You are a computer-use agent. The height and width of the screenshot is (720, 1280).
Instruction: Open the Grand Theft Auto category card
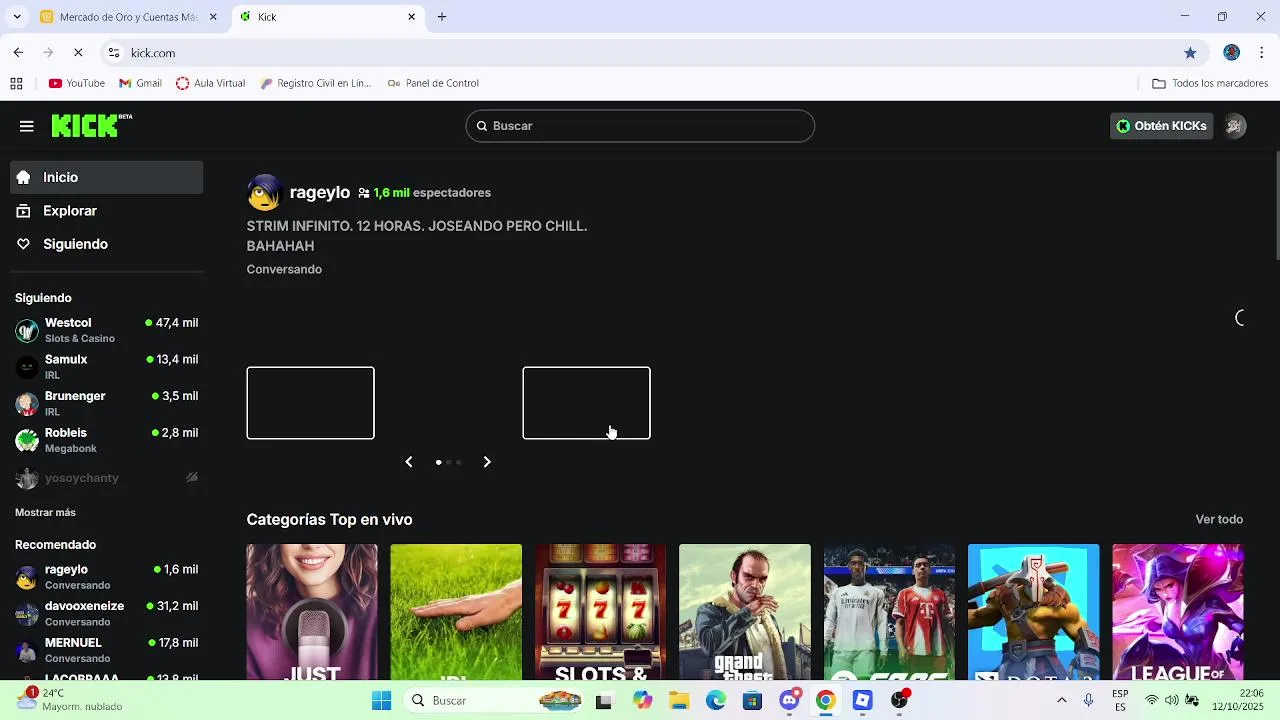[745, 612]
